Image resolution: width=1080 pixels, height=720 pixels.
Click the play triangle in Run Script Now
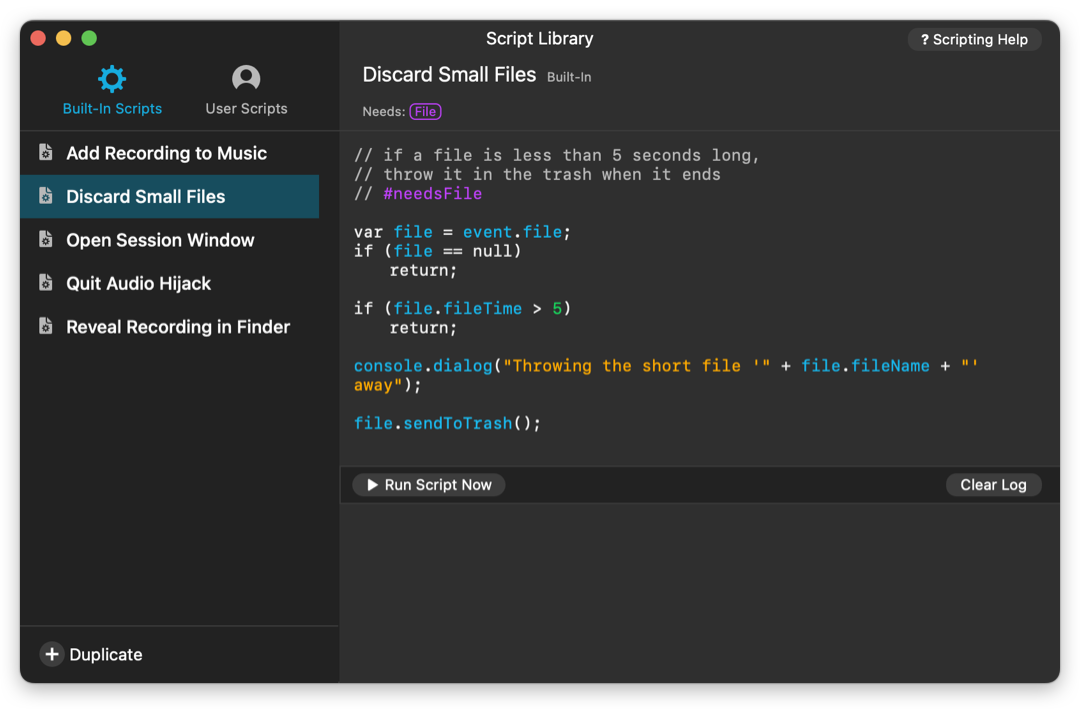(373, 485)
